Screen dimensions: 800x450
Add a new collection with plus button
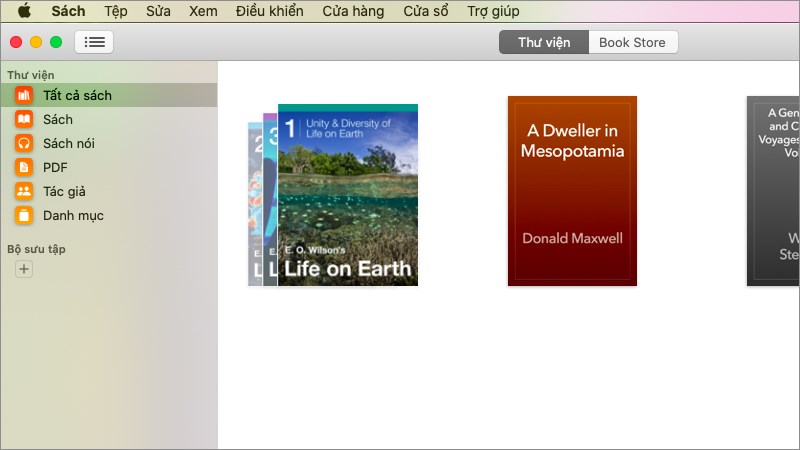[24, 269]
